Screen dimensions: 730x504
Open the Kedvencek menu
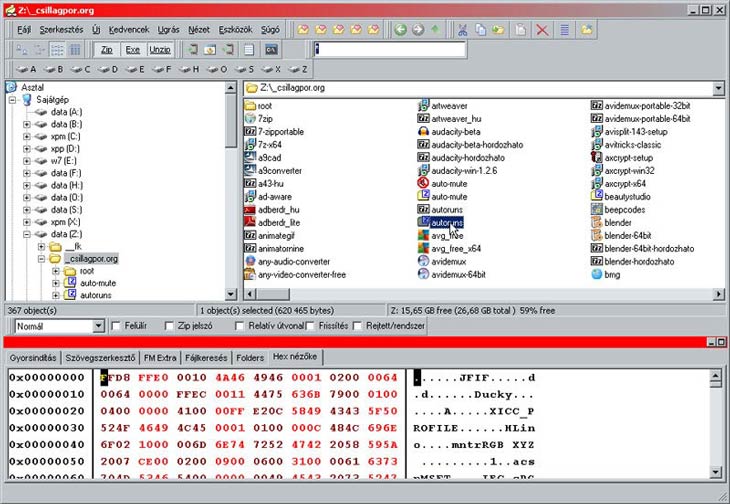click(129, 30)
